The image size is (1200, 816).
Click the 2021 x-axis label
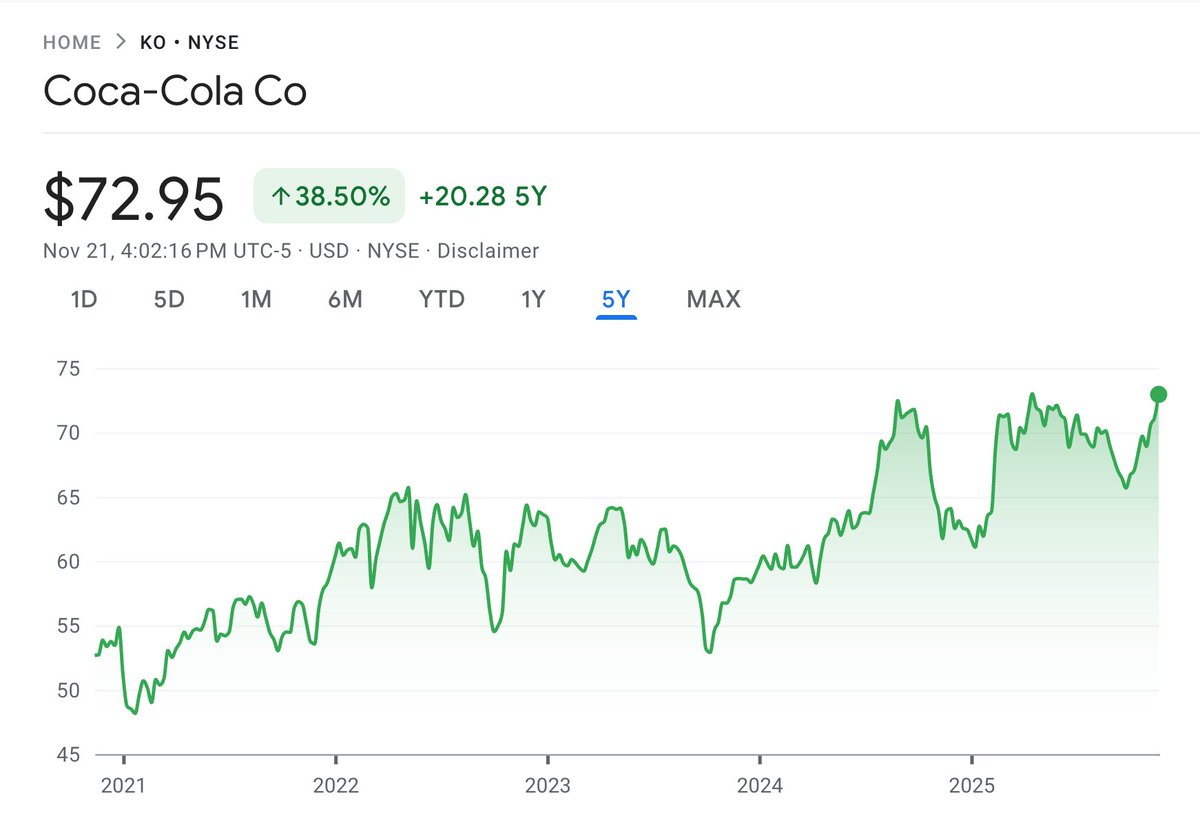point(124,786)
